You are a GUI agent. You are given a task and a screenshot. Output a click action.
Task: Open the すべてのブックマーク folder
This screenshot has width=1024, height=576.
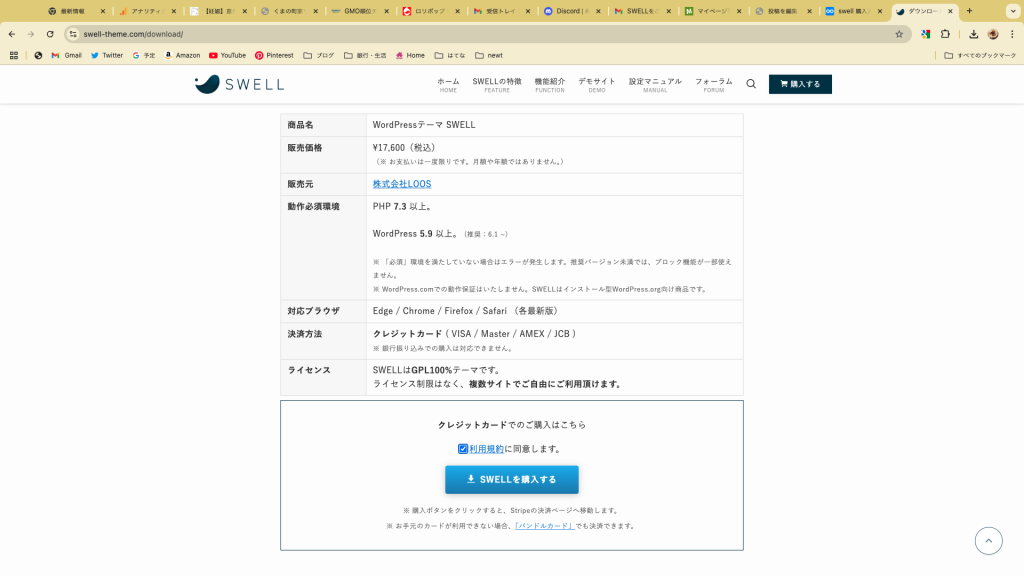980,55
